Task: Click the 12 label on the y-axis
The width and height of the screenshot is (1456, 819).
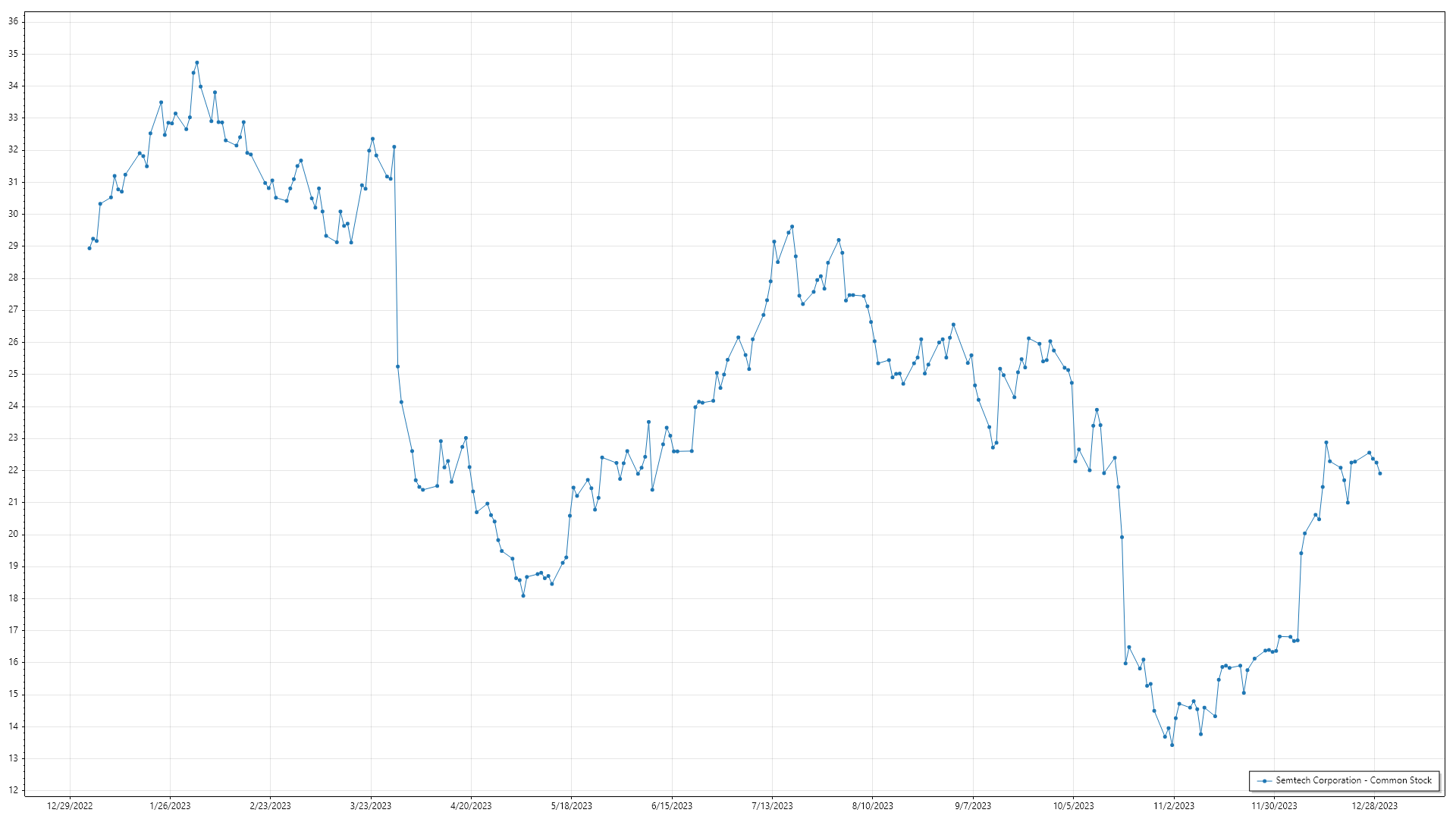Action: point(14,790)
